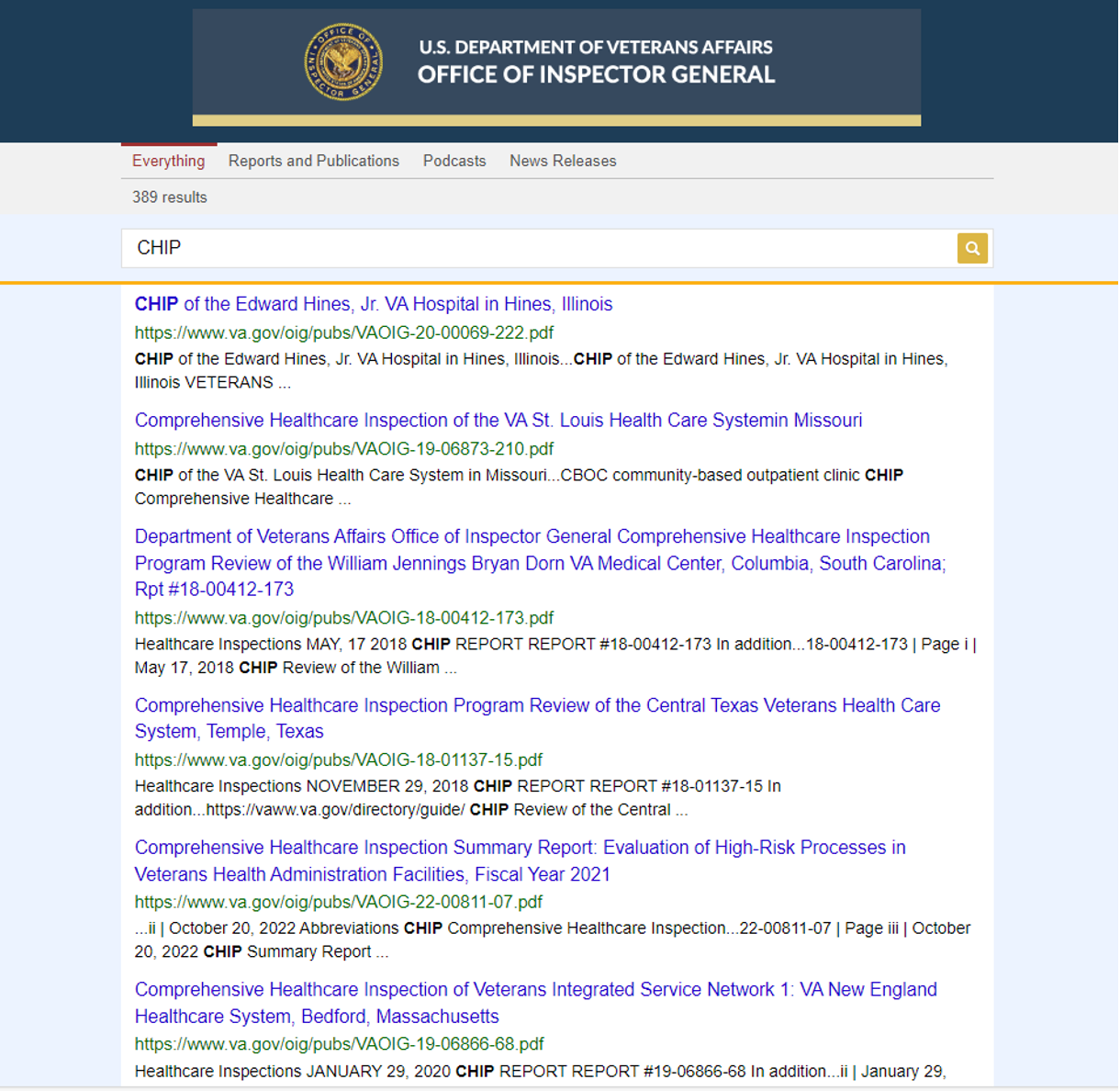Screen dimensions: 1120x1091
Task: Open the High-Risk Processes Fiscal Year 2021 summary
Action: [x=520, y=860]
